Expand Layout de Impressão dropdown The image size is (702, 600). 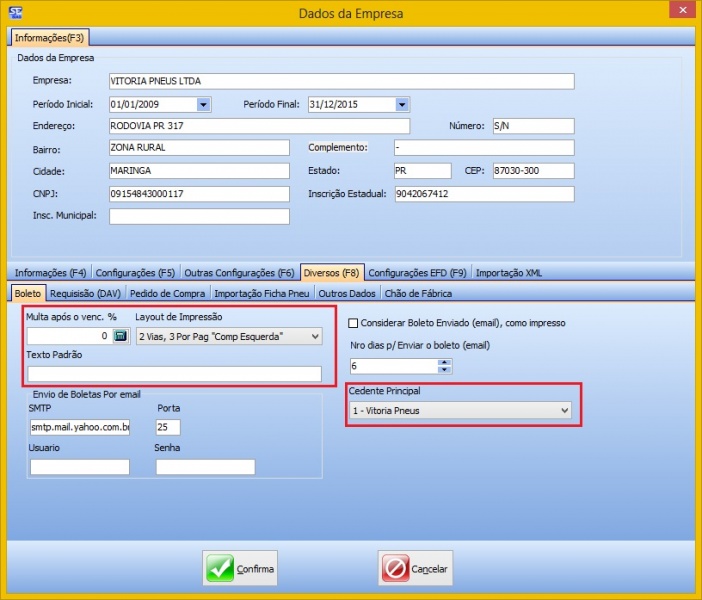[315, 337]
